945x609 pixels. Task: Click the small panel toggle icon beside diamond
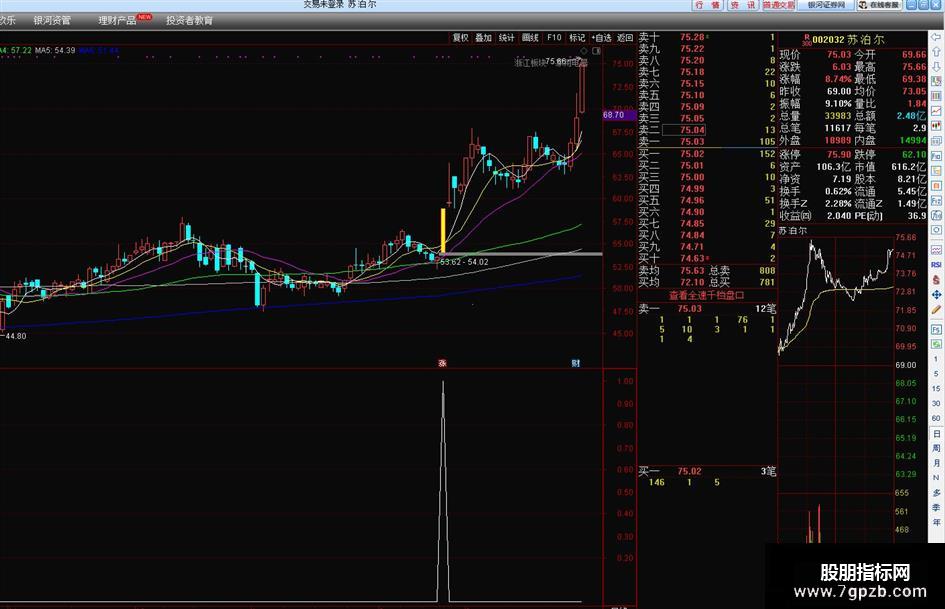click(x=596, y=51)
